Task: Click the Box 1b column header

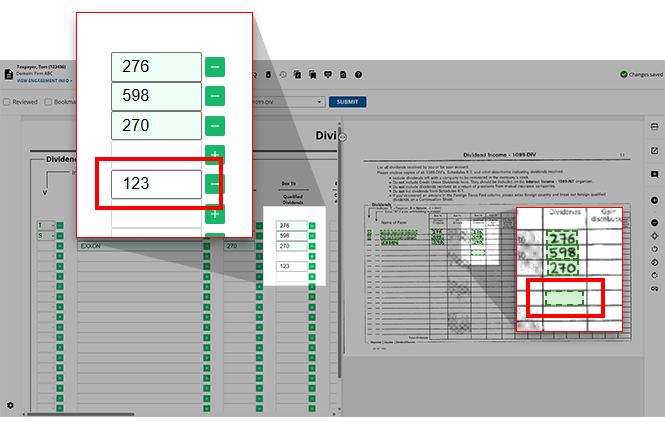Action: click(x=289, y=184)
